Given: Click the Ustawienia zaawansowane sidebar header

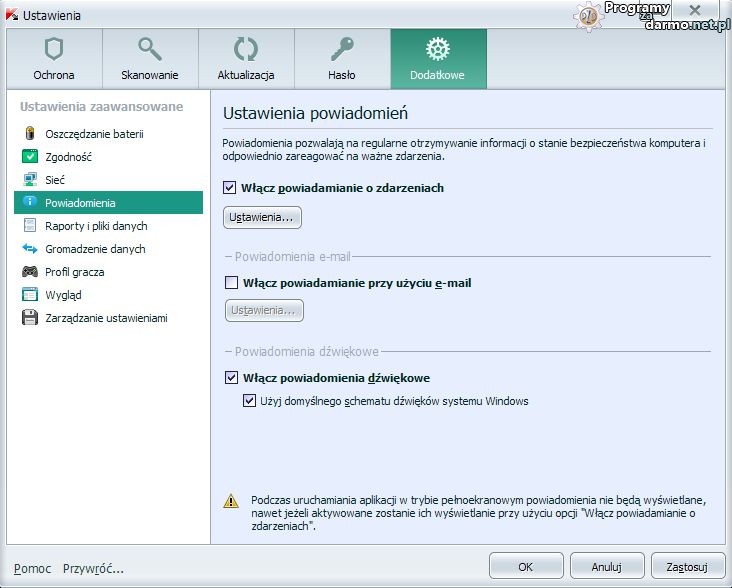Looking at the screenshot, I should 101,106.
